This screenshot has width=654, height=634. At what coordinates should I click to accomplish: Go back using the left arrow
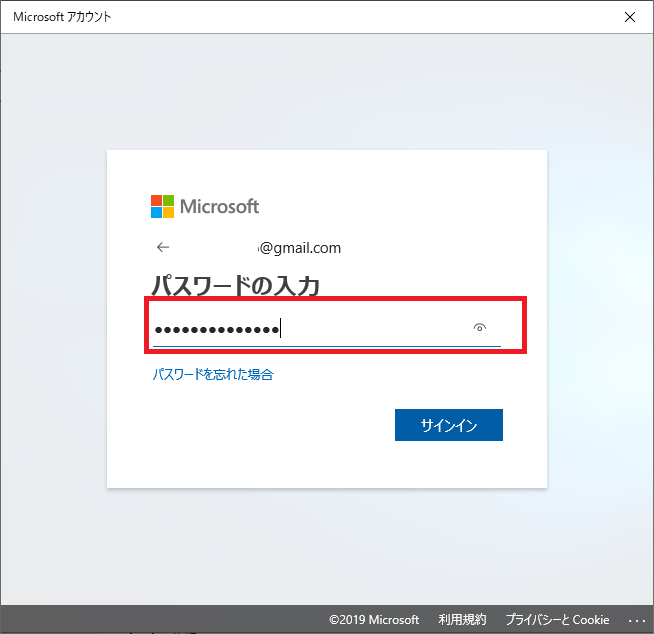tap(163, 248)
